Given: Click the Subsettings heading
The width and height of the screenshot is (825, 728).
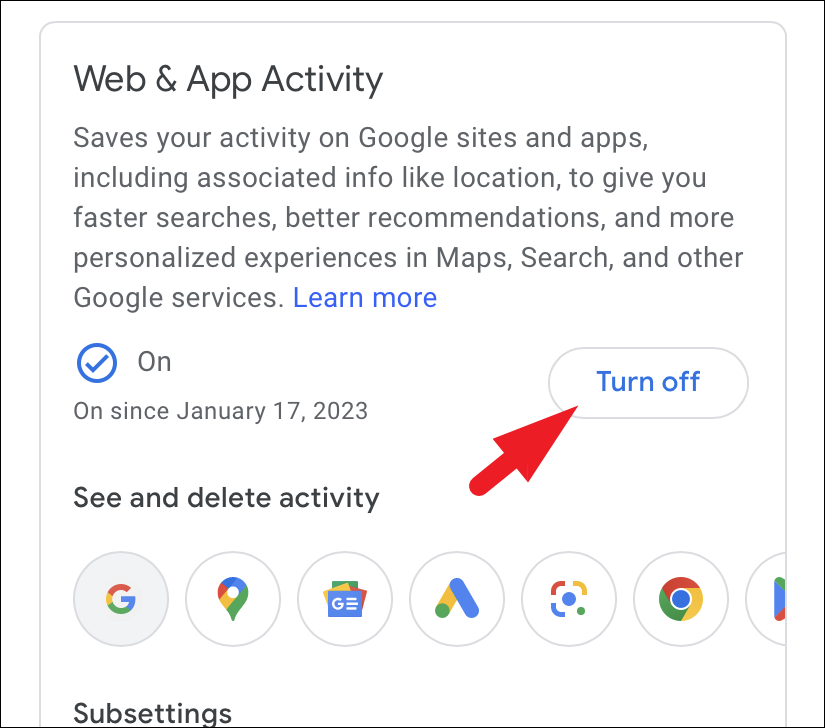Looking at the screenshot, I should pos(153,713).
